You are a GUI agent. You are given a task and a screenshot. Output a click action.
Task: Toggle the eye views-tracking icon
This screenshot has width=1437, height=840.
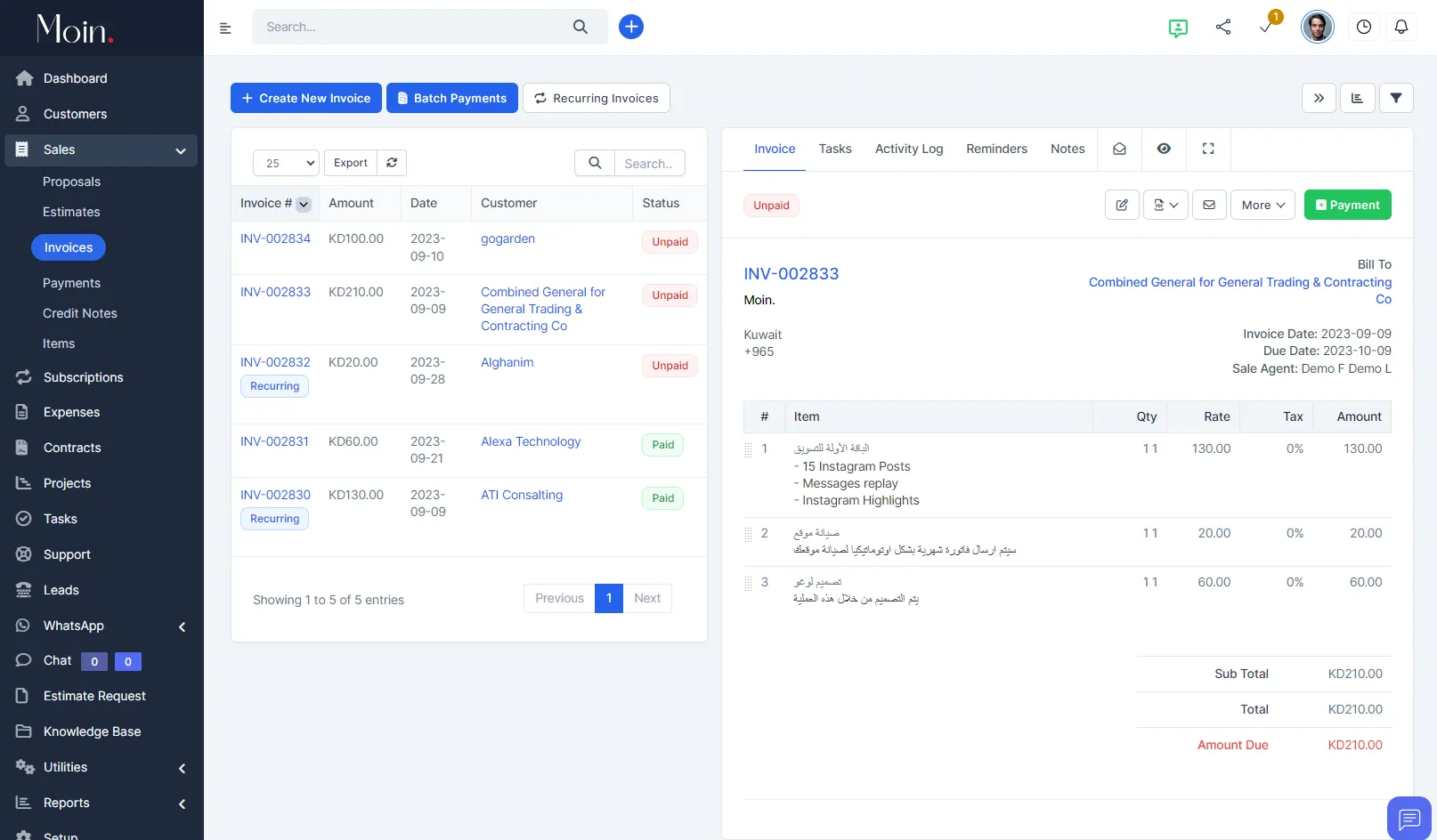[1164, 149]
